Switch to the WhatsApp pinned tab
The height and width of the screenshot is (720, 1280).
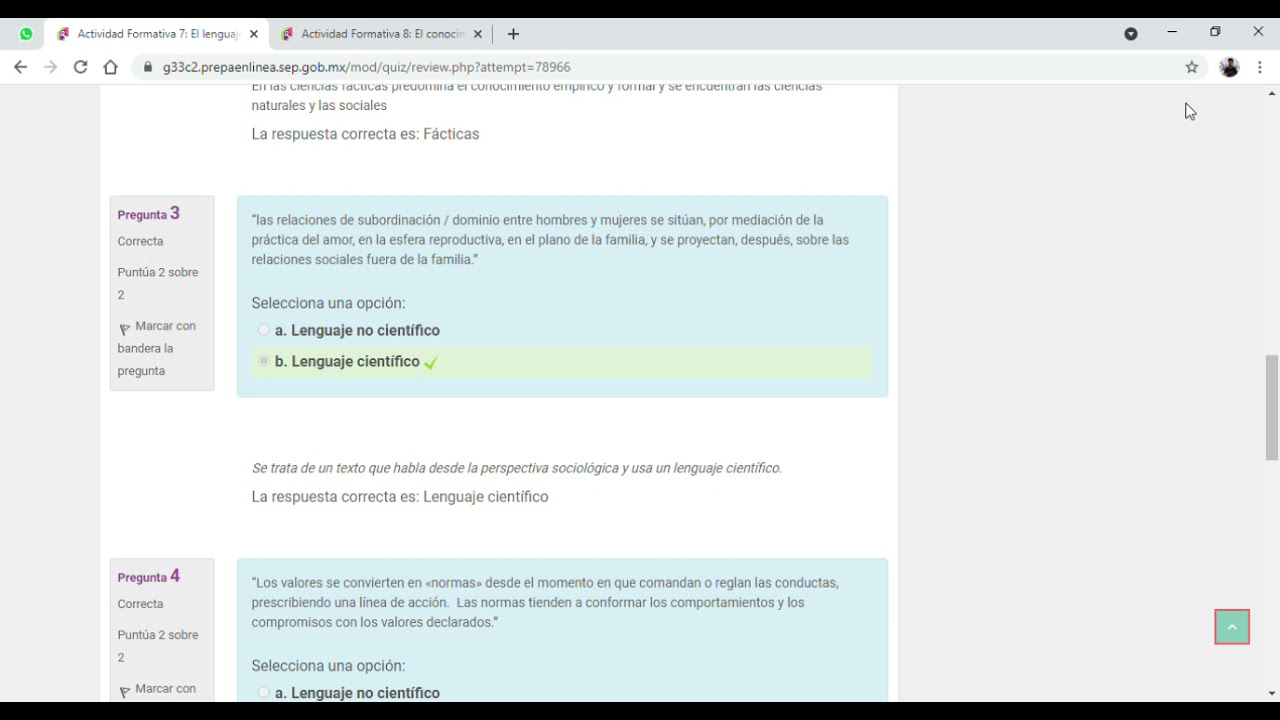tap(26, 34)
